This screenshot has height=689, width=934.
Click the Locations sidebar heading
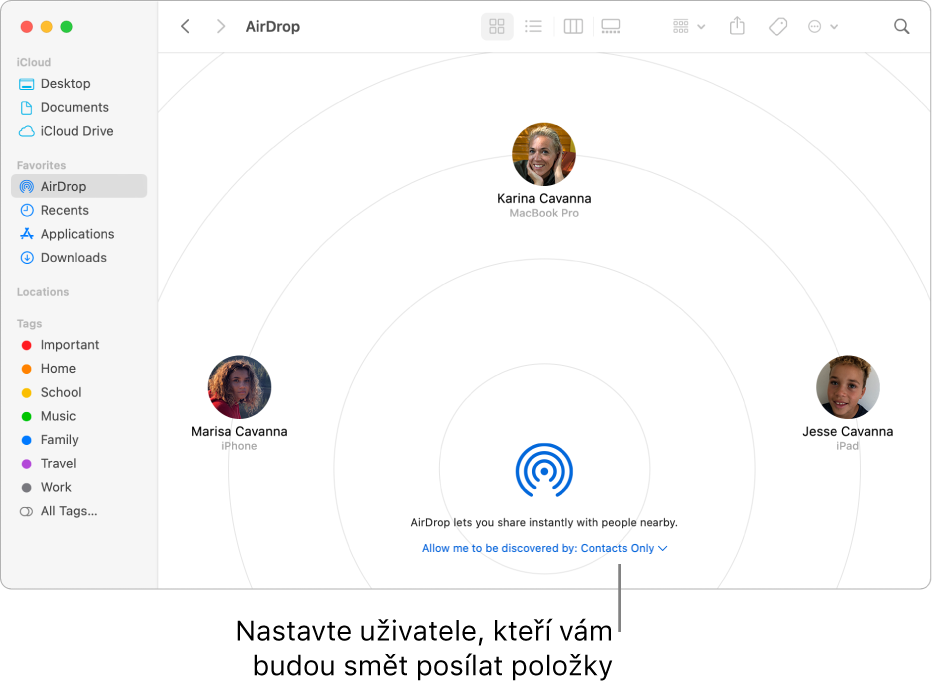point(43,292)
